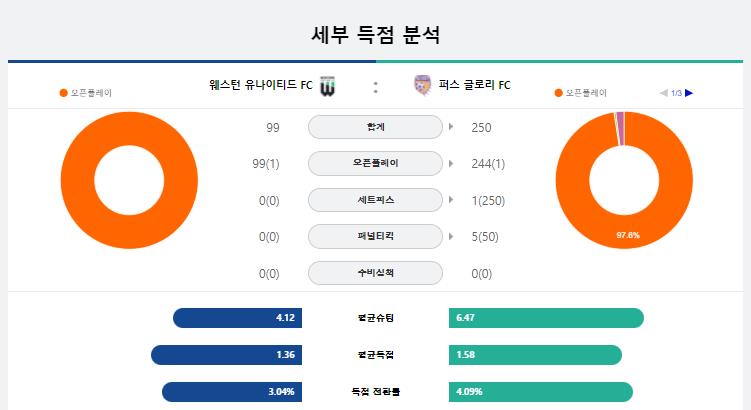Expand arrow beside 세트피스 row

[x=451, y=200]
